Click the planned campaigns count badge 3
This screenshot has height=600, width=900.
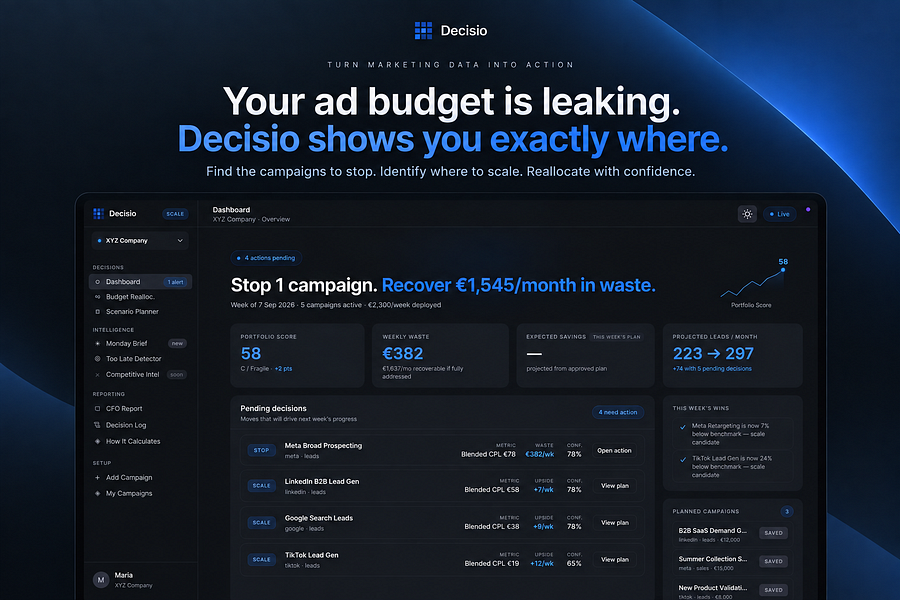(787, 512)
